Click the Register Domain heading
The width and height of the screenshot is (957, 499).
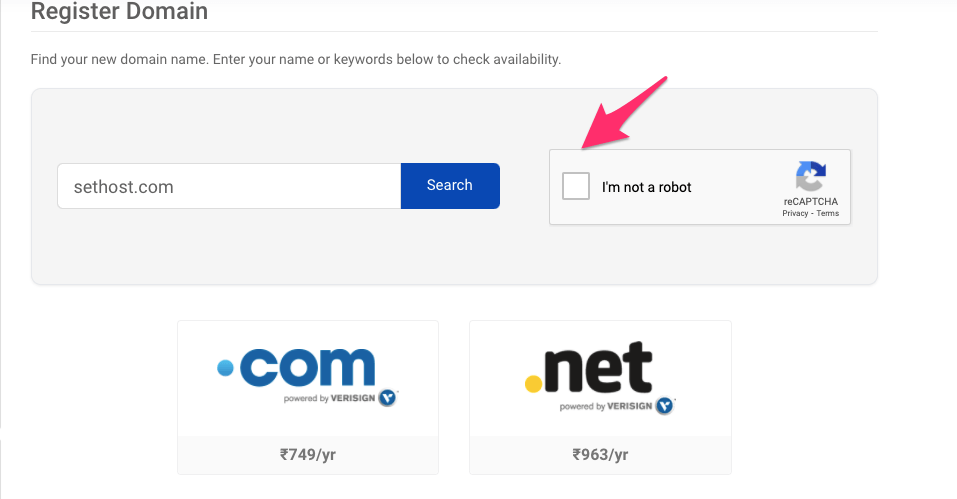click(x=119, y=13)
